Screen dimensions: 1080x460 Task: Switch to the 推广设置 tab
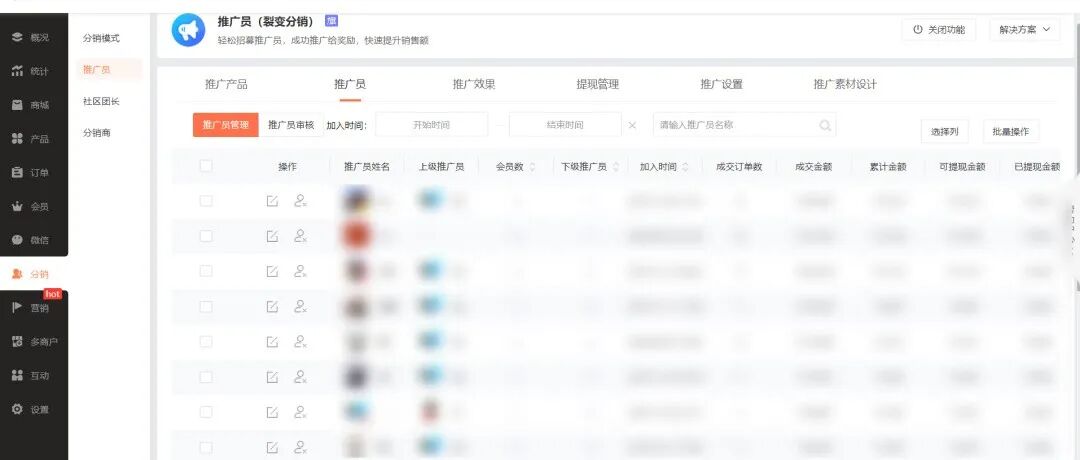721,85
